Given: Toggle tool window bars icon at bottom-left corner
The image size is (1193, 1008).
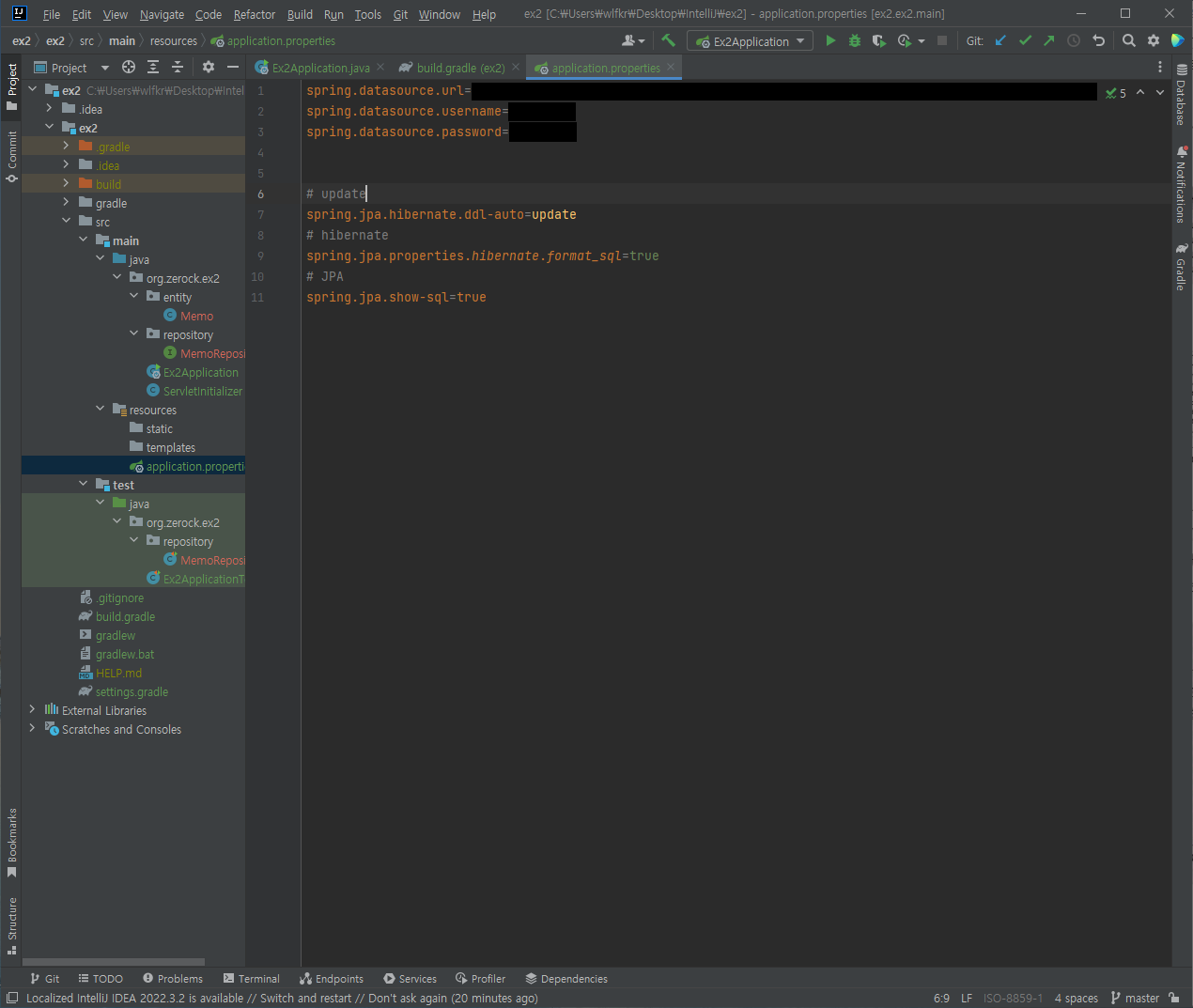Looking at the screenshot, I should [12, 998].
